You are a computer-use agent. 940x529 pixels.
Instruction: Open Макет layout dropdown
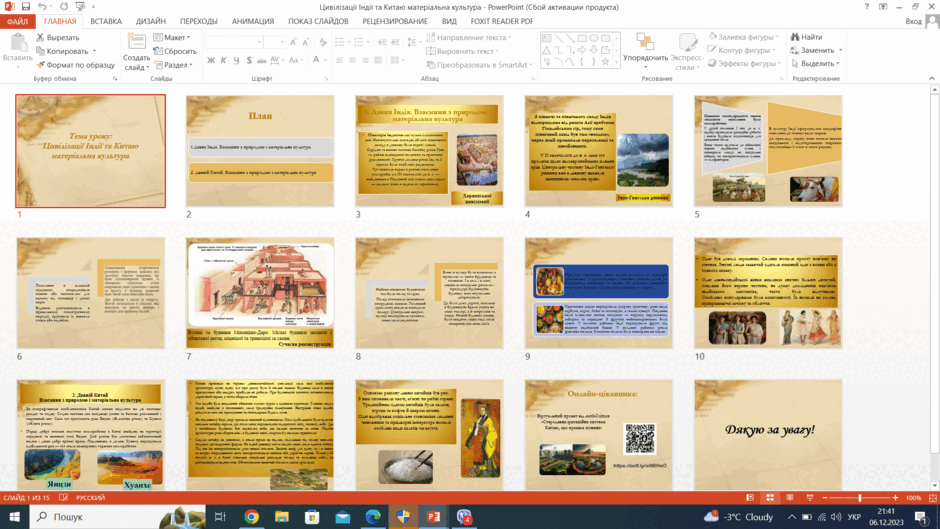(x=172, y=37)
